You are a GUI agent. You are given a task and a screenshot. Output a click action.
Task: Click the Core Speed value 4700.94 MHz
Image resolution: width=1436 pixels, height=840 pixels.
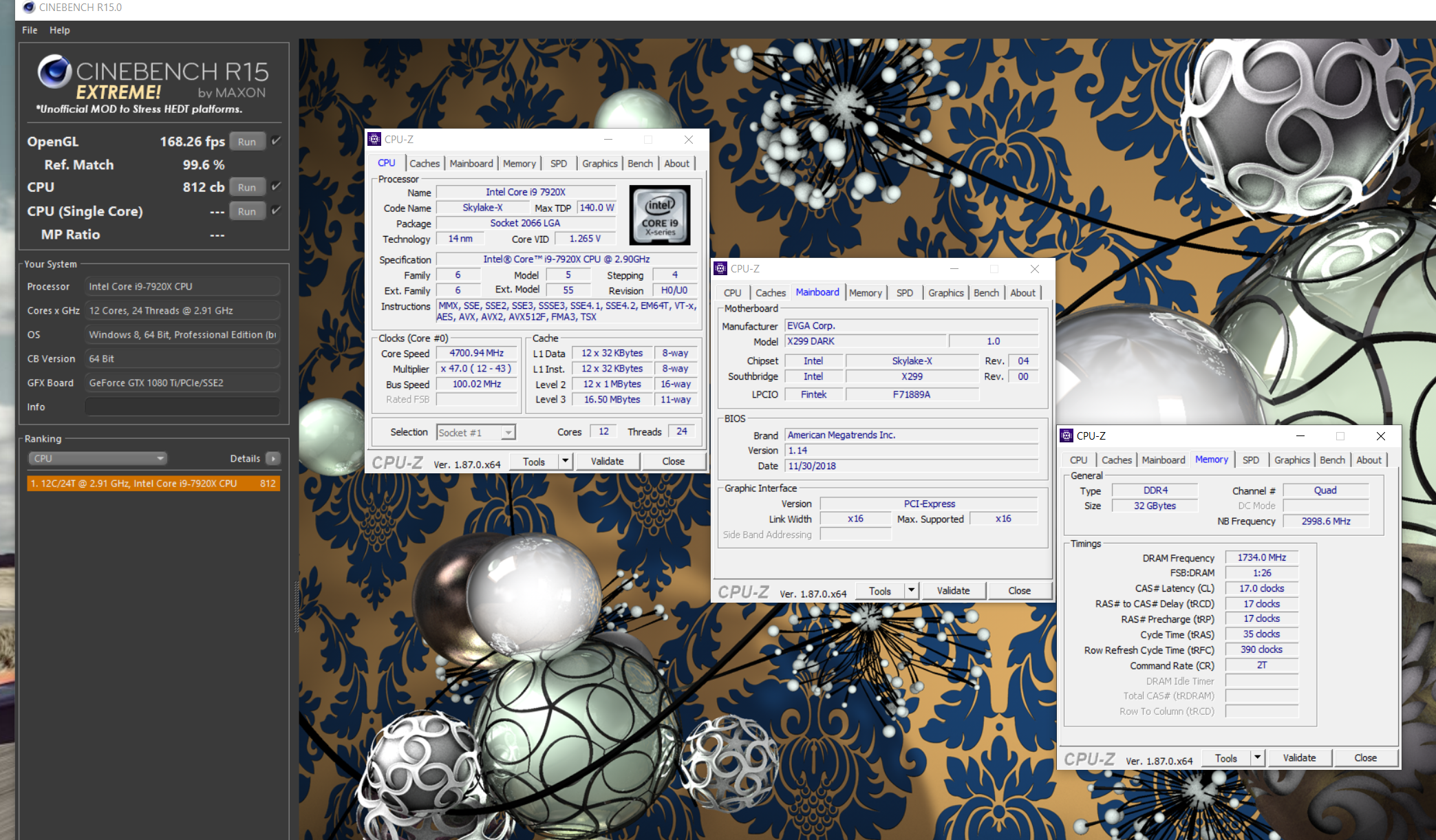point(476,354)
